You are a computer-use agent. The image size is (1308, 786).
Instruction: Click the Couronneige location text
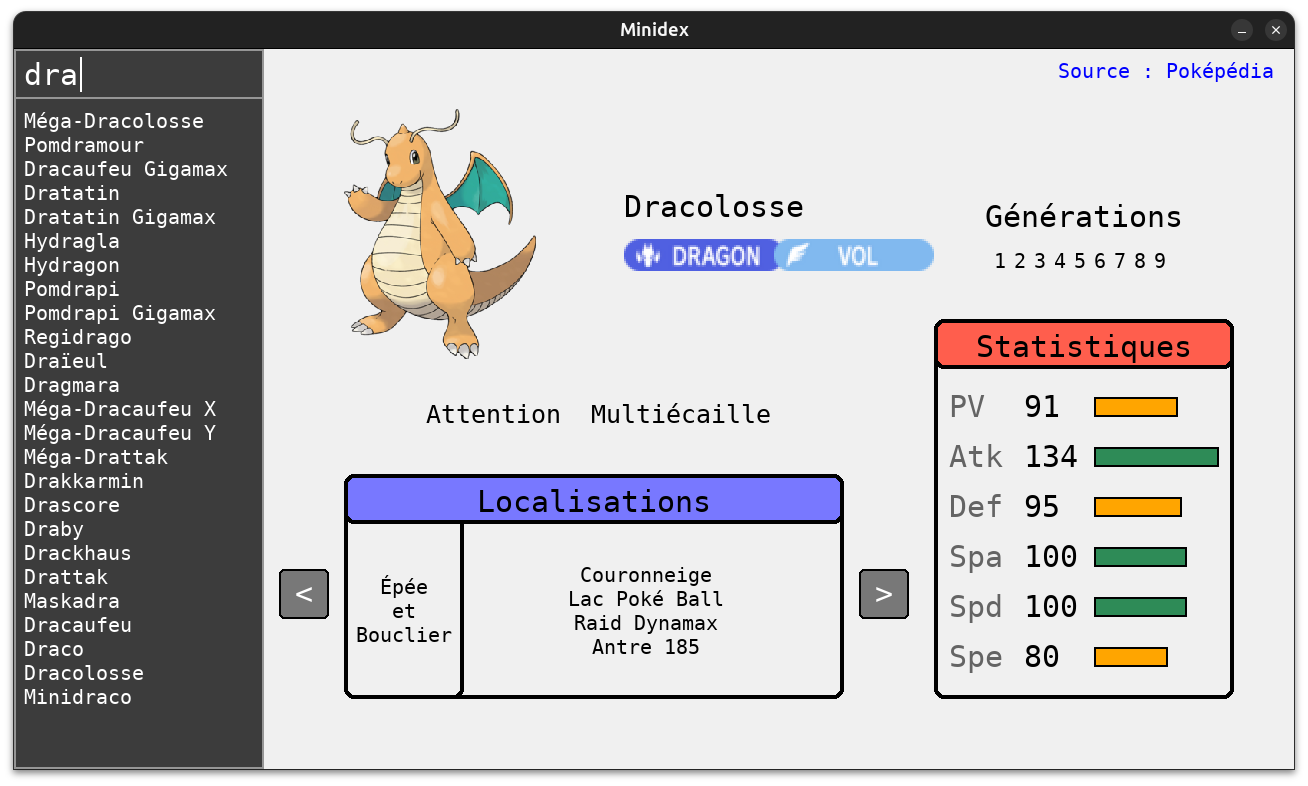[646, 575]
